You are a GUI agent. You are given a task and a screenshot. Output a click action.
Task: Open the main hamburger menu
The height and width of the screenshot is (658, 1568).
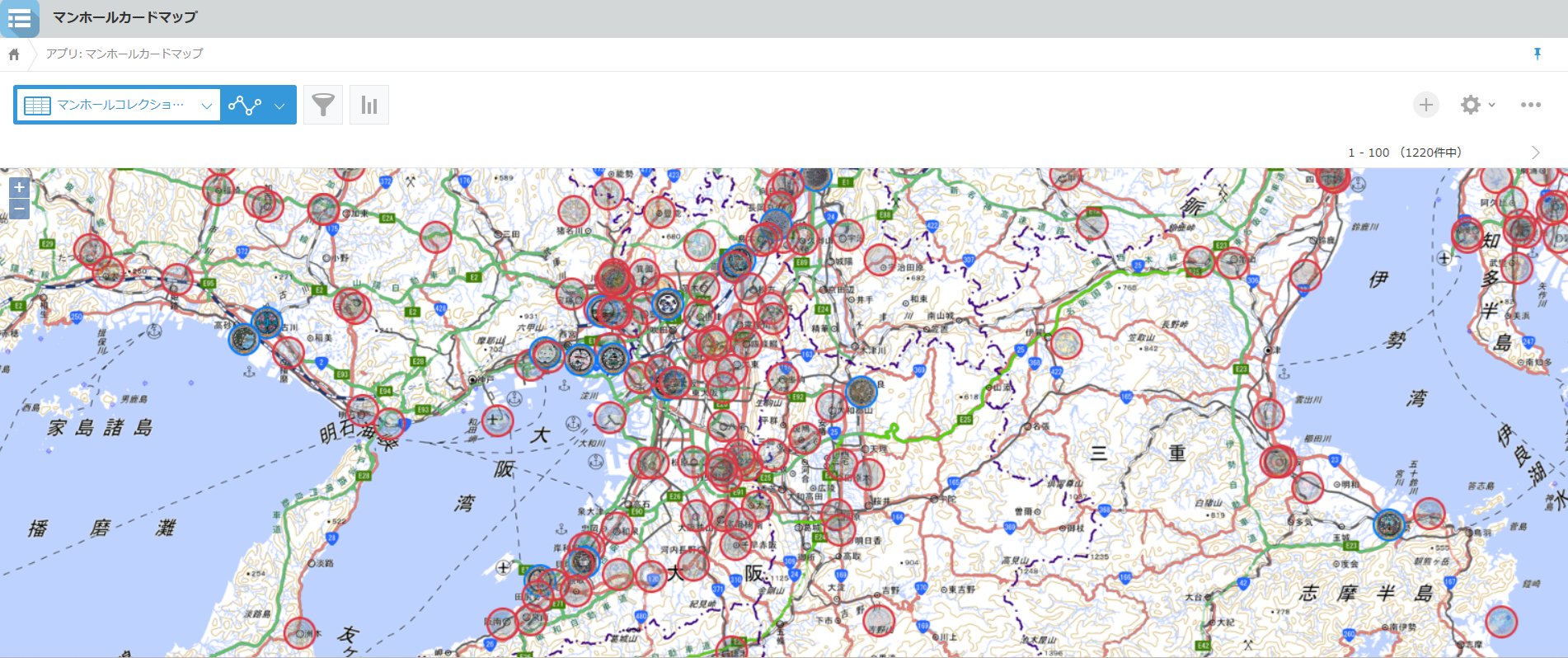pyautogui.click(x=19, y=18)
